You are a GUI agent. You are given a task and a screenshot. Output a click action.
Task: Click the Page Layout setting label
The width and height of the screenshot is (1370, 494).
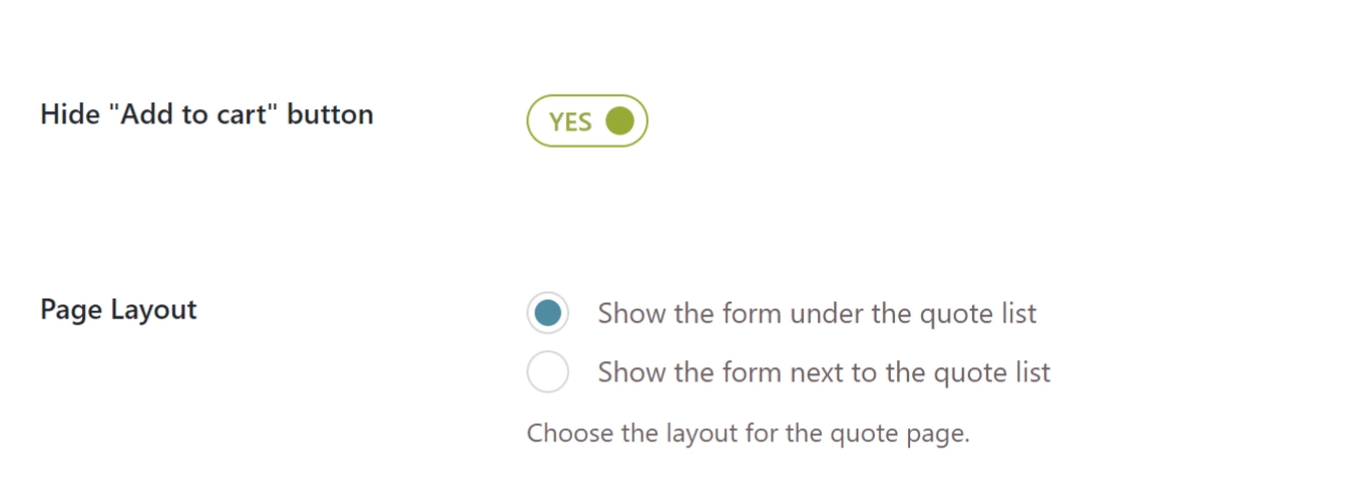tap(118, 309)
